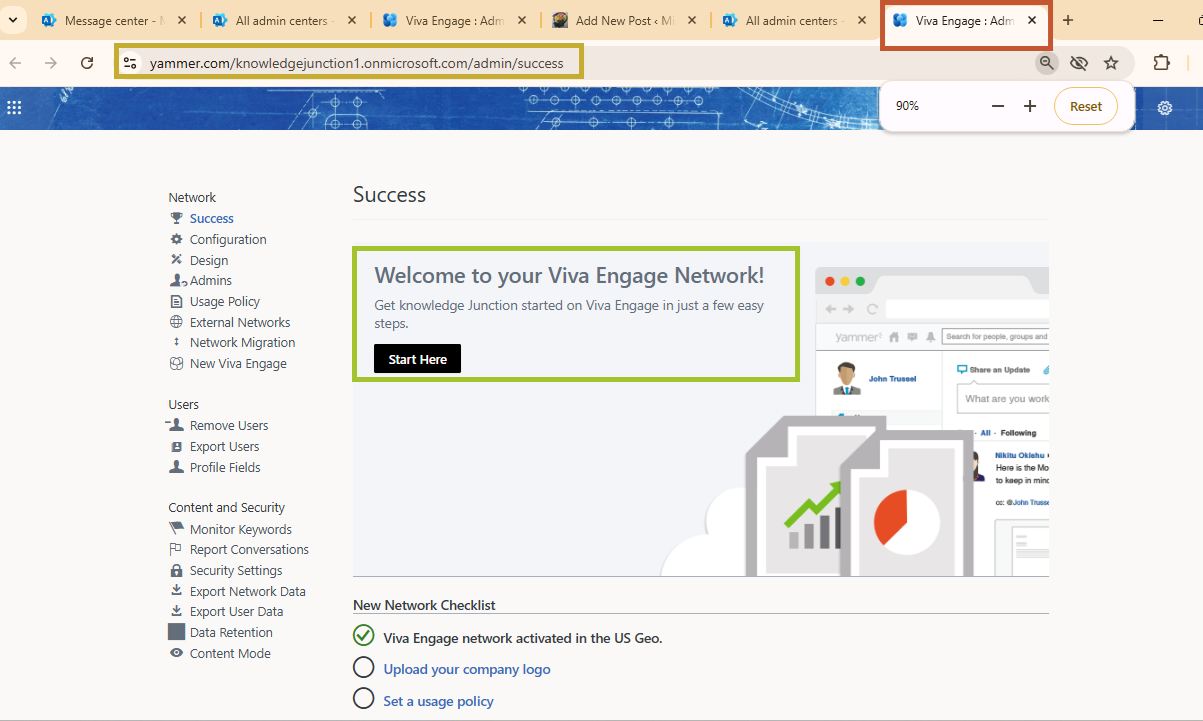Click the Data Retention square icon

coord(176,632)
